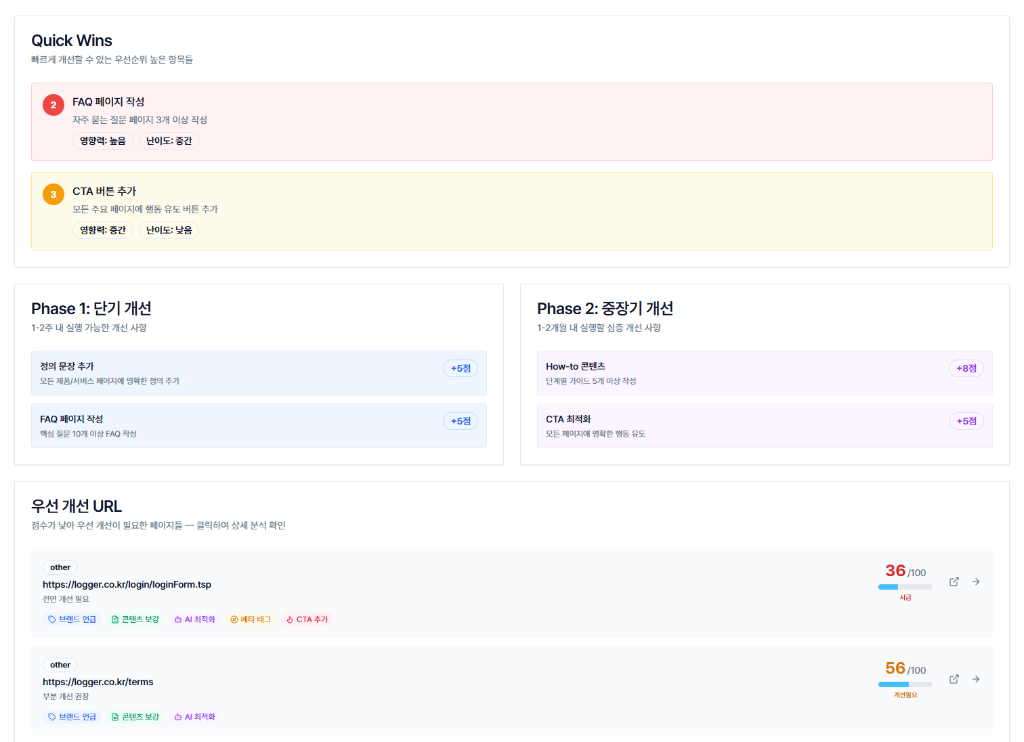Click 'AI 최적화' tag on terms row
Viewport: 1024px width, 742px height.
(194, 717)
